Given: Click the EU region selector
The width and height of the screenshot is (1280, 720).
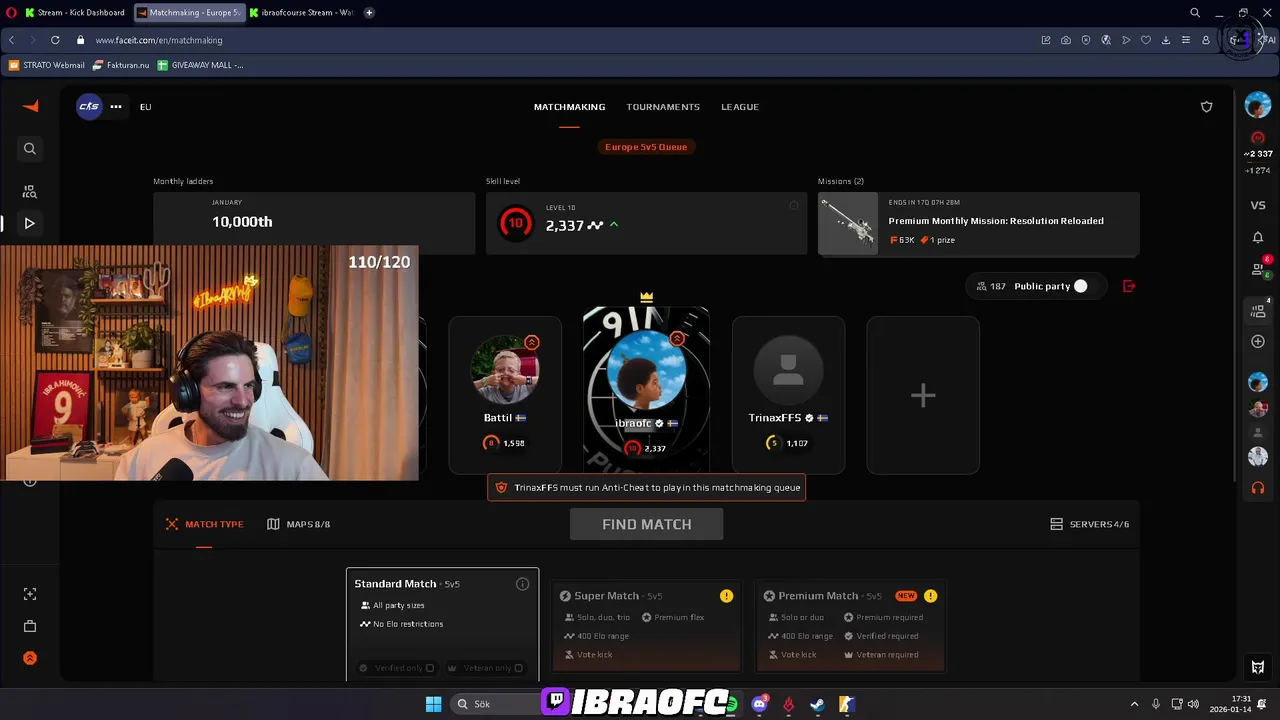Looking at the screenshot, I should pos(145,107).
